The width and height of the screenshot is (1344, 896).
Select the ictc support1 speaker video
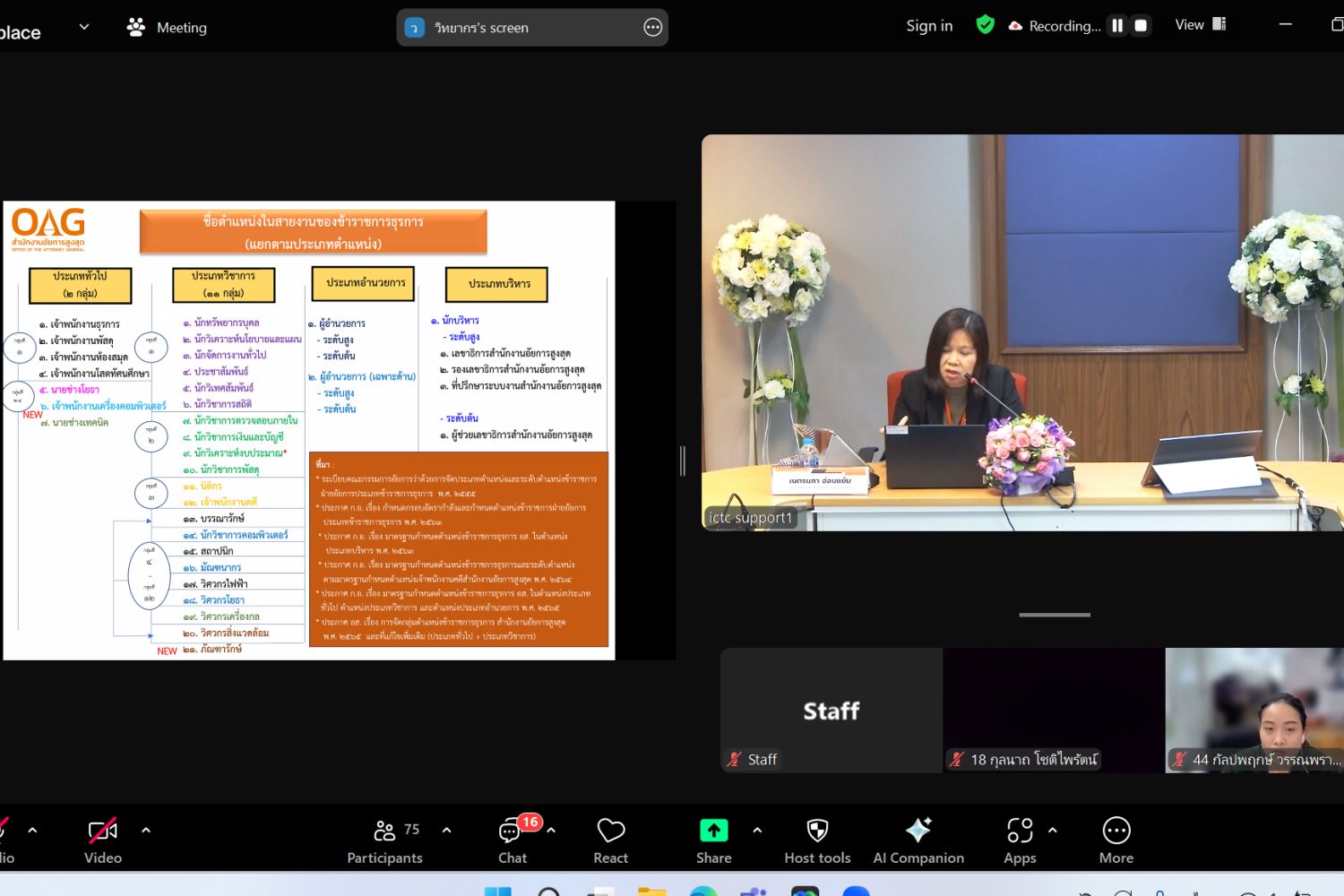(x=1022, y=332)
